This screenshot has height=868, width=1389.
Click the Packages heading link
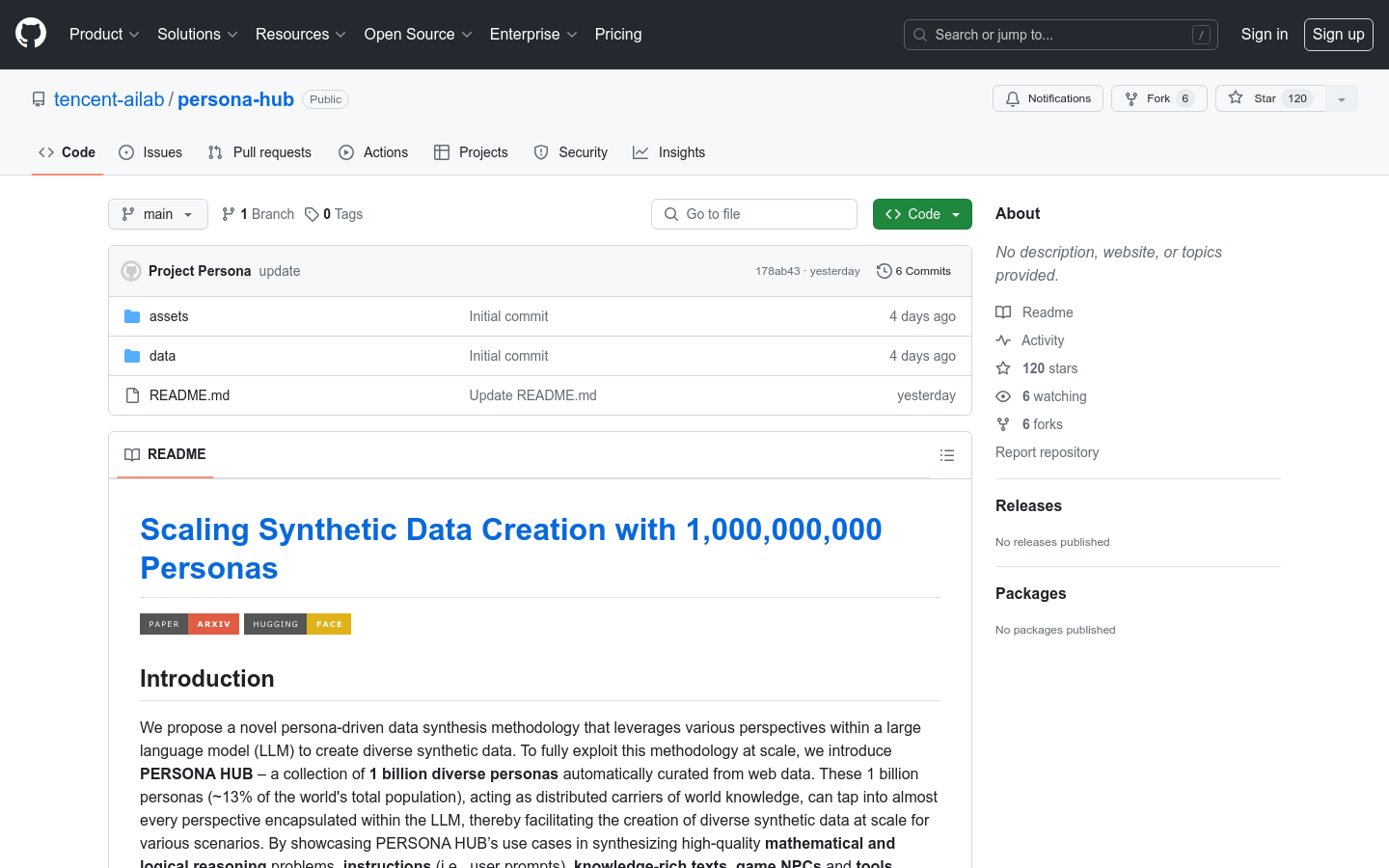pyautogui.click(x=1030, y=593)
